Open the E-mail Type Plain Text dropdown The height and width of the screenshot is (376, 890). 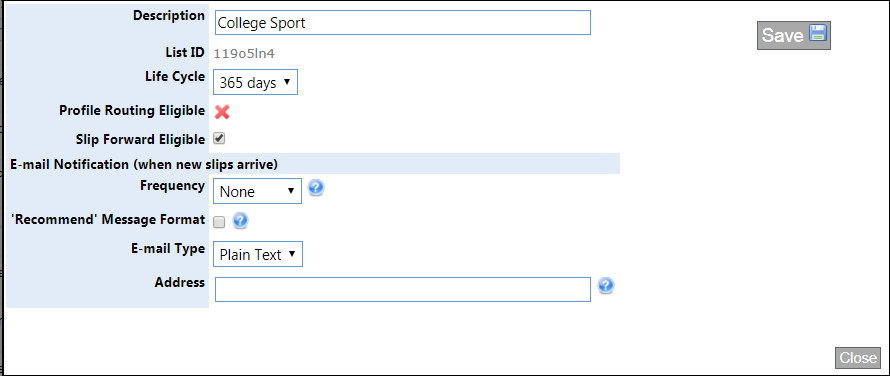coord(258,254)
